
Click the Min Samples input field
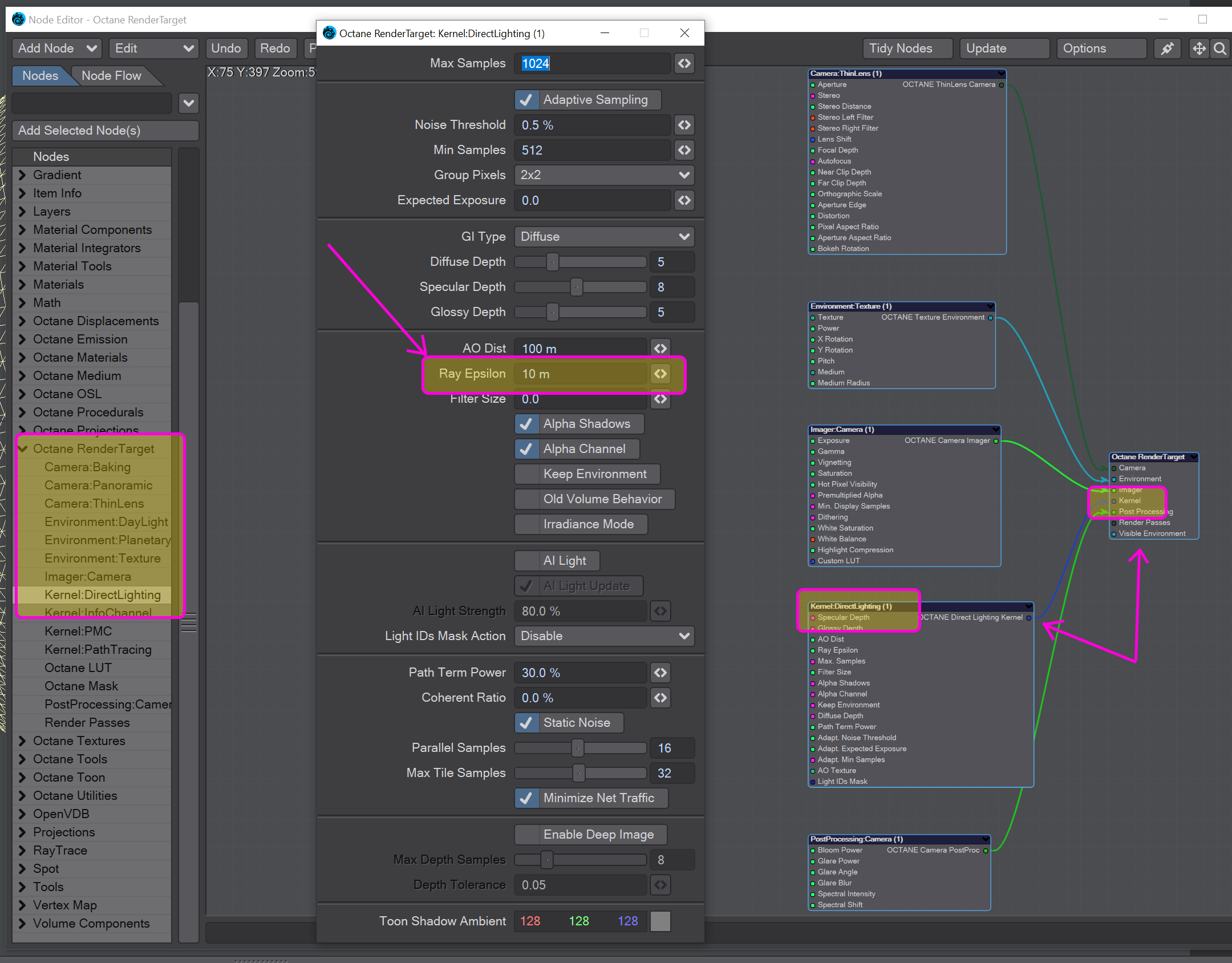coord(592,150)
